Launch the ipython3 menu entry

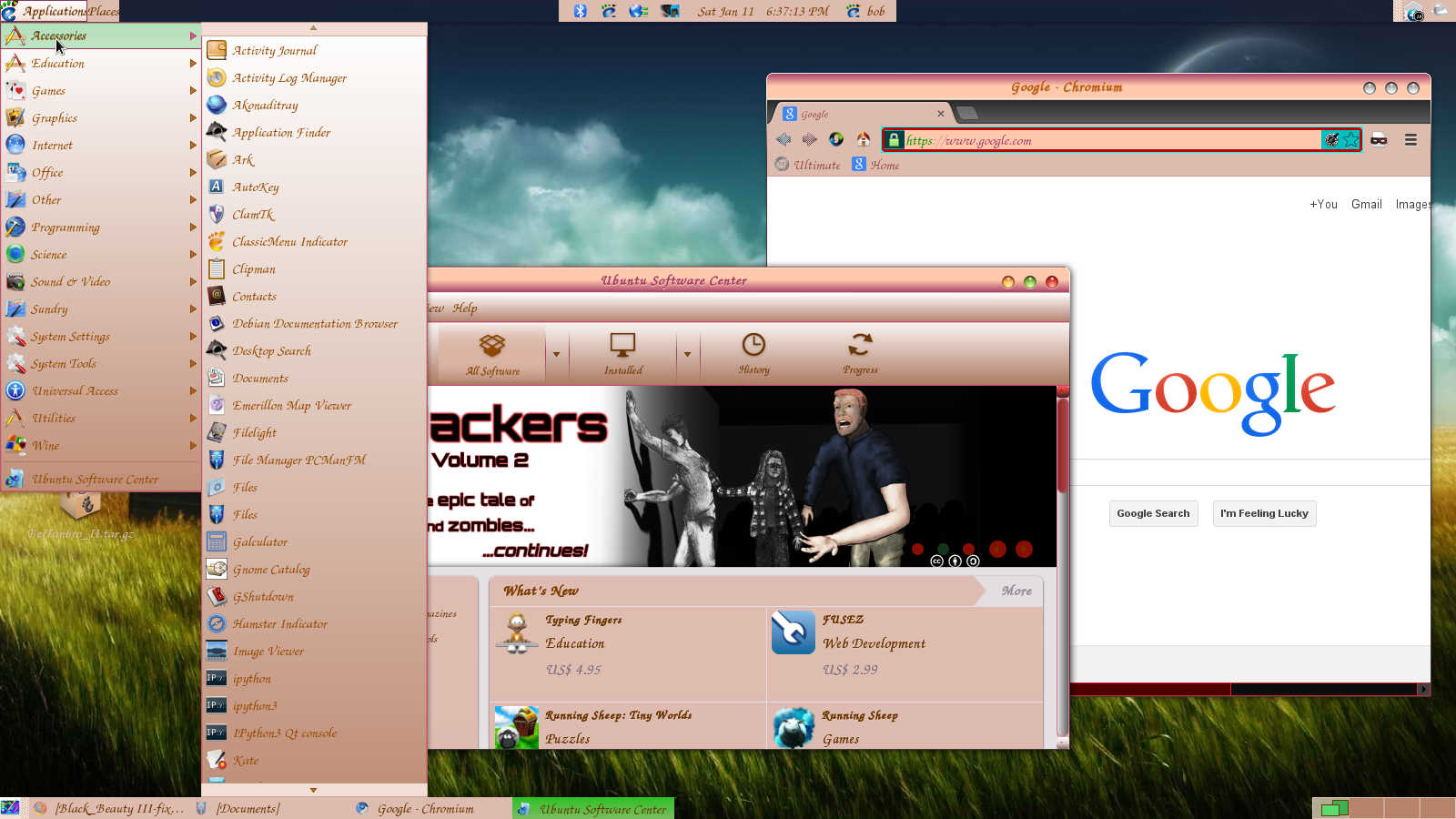[314, 706]
